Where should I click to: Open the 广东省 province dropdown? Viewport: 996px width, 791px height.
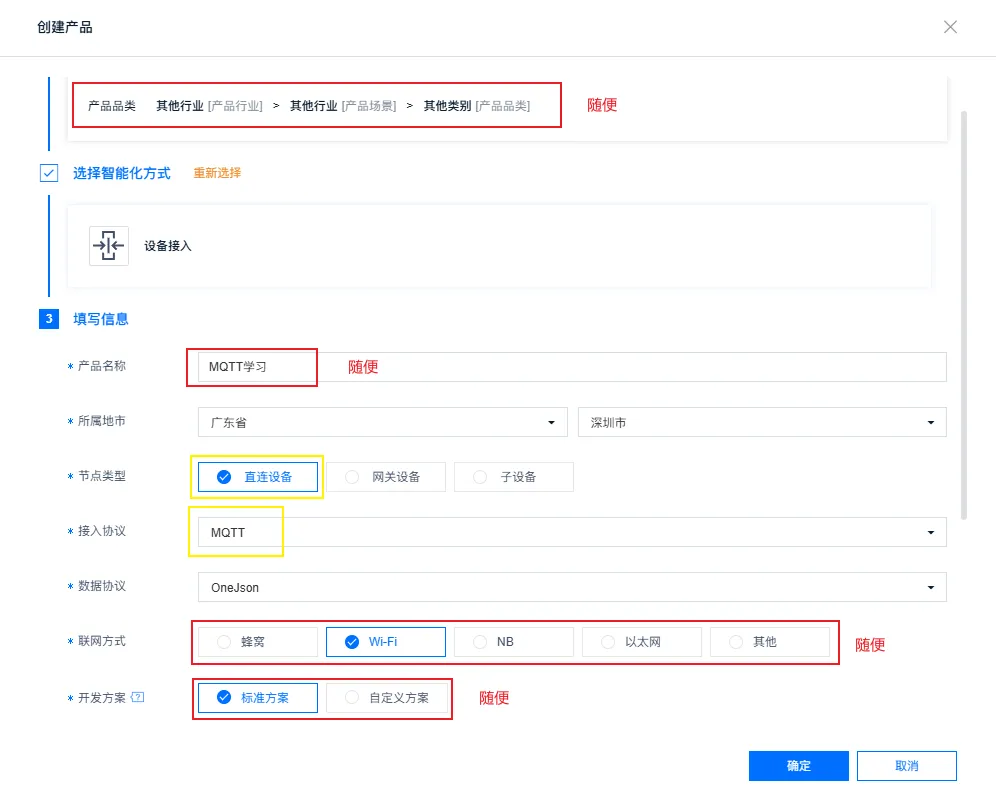point(382,422)
